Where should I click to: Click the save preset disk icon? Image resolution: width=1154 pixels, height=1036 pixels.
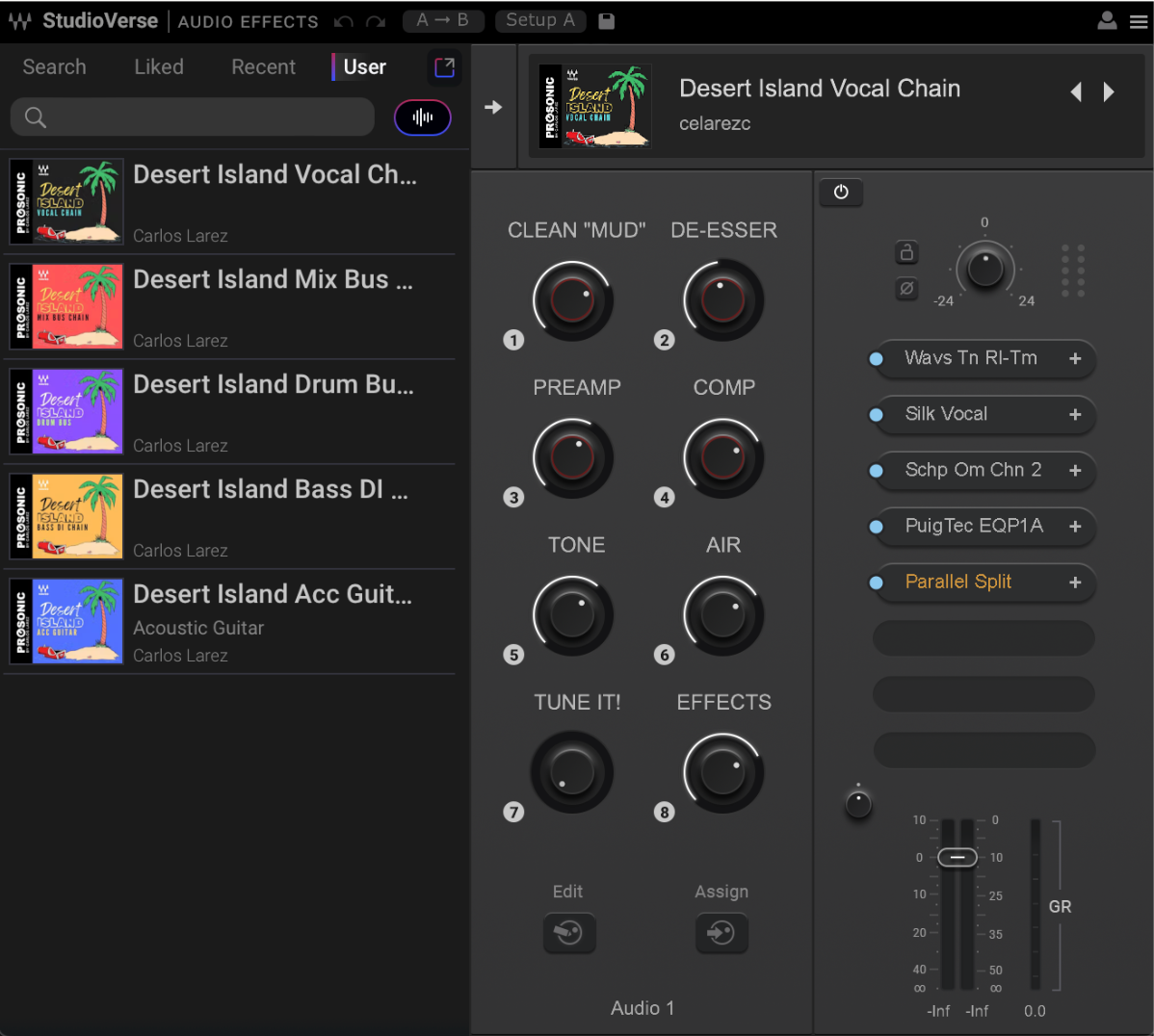(607, 21)
